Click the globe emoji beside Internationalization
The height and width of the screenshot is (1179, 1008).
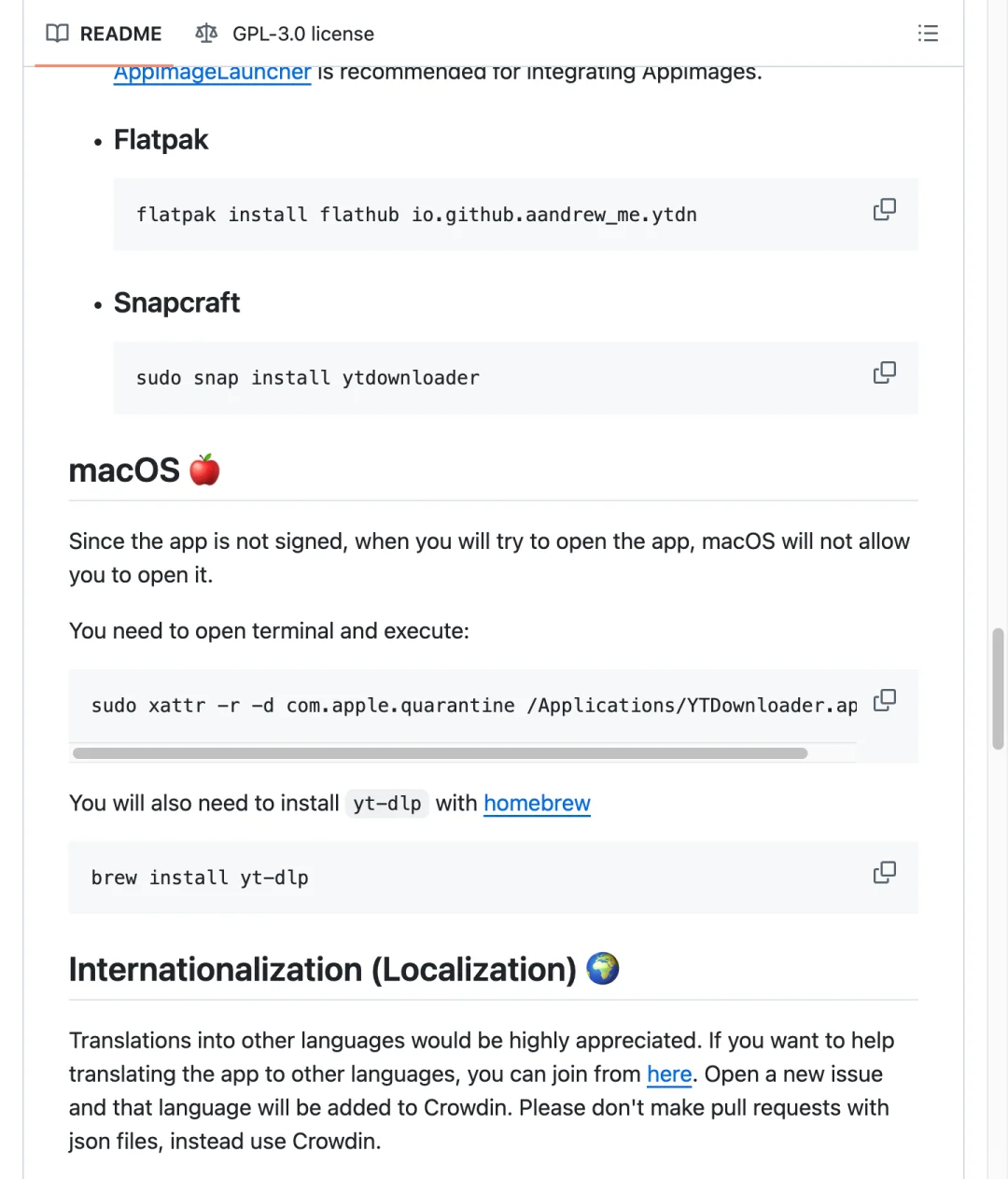click(603, 968)
